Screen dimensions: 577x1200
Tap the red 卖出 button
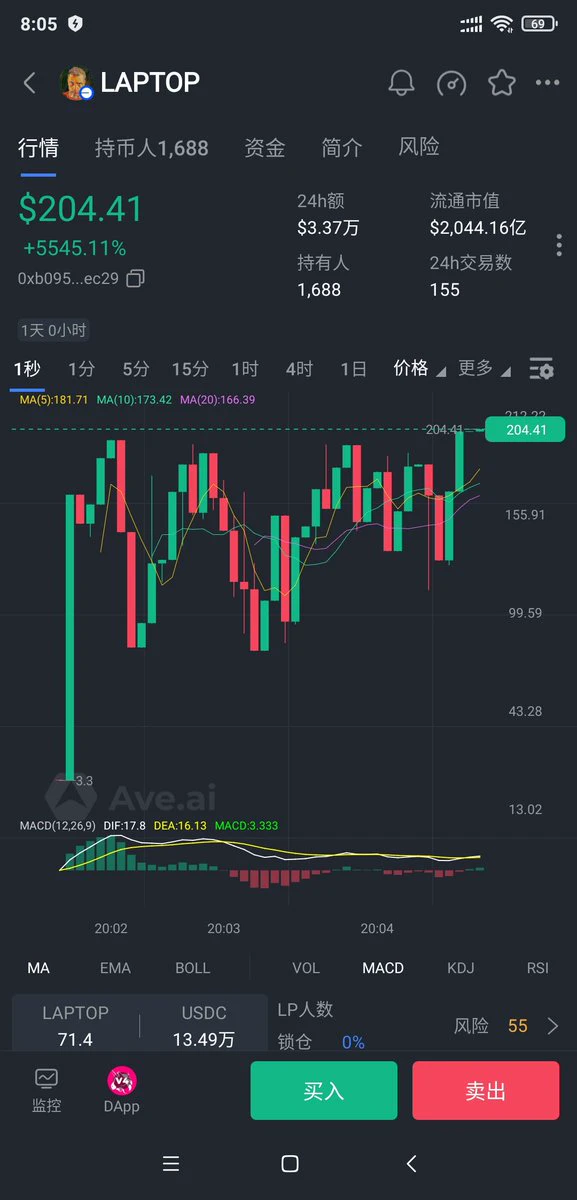(486, 1090)
